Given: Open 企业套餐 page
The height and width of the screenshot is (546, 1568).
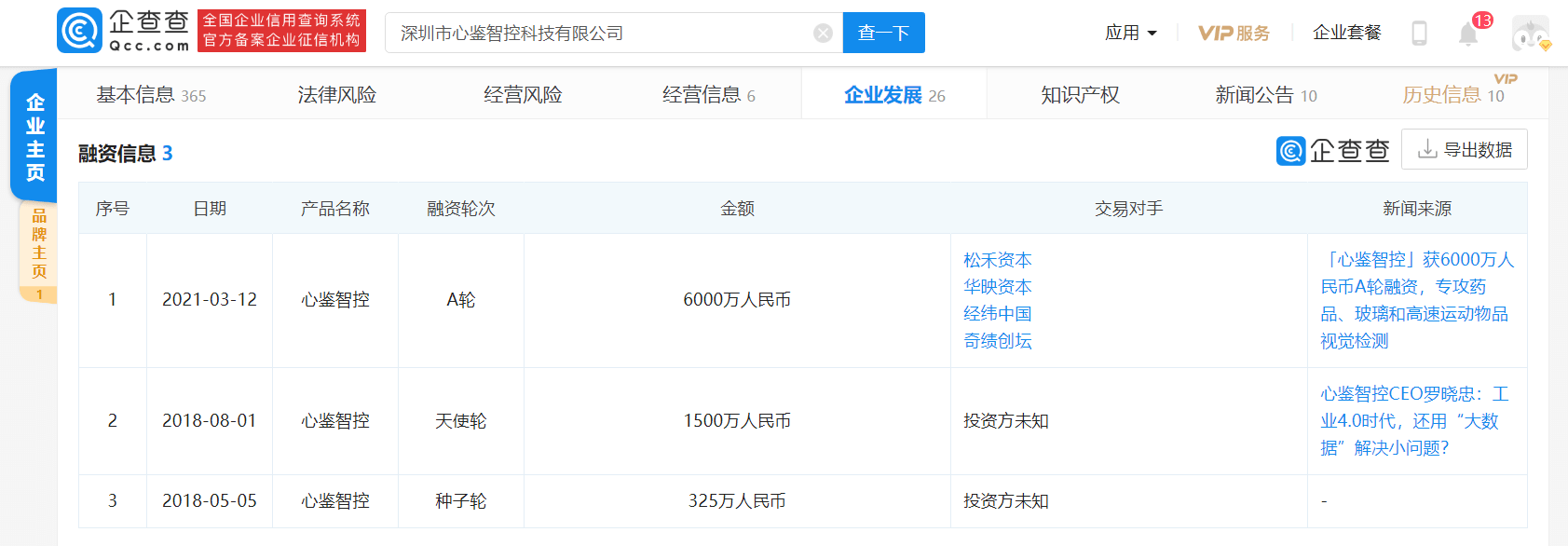Looking at the screenshot, I should click(1346, 33).
